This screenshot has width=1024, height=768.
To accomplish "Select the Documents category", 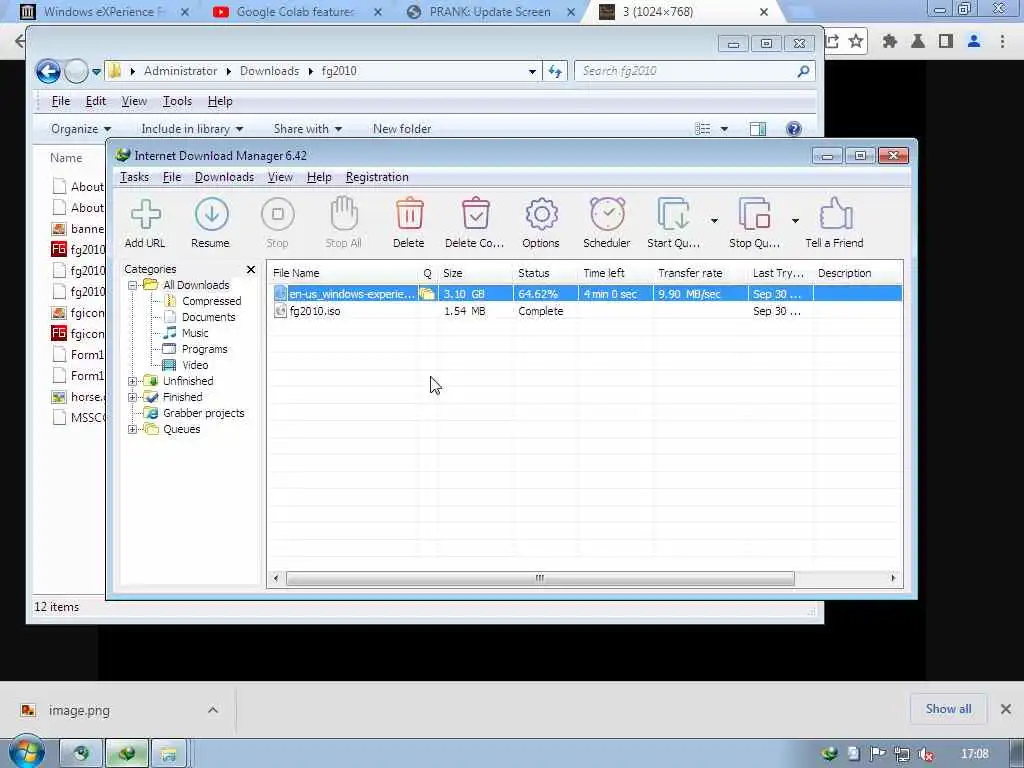I will (x=208, y=317).
